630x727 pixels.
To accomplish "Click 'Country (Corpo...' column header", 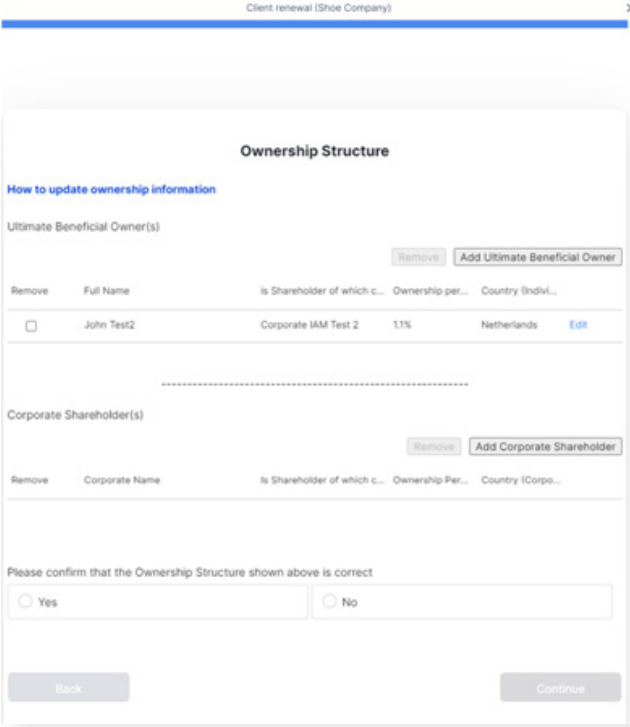I will [520, 480].
